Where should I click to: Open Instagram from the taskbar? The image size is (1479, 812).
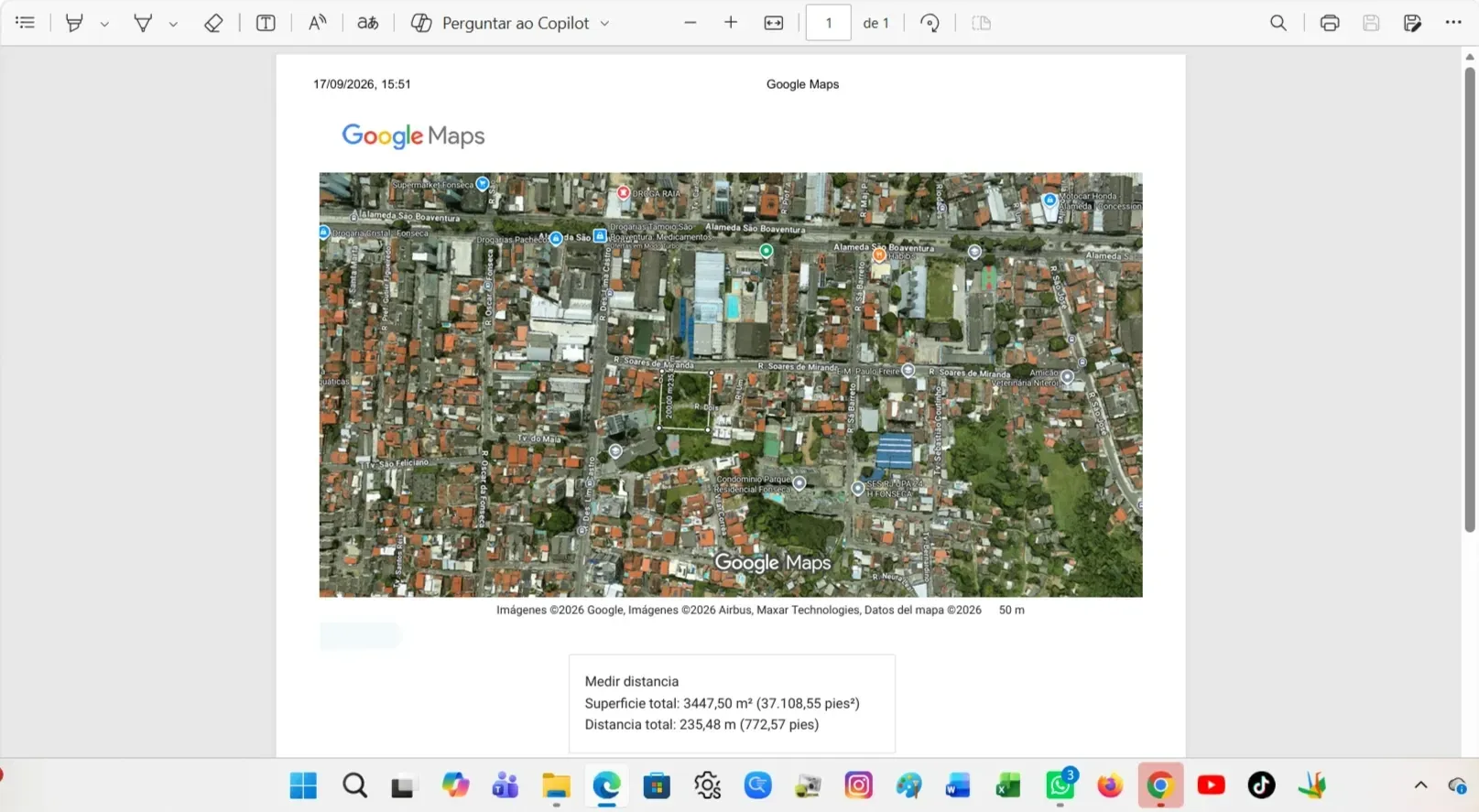[x=858, y=785]
